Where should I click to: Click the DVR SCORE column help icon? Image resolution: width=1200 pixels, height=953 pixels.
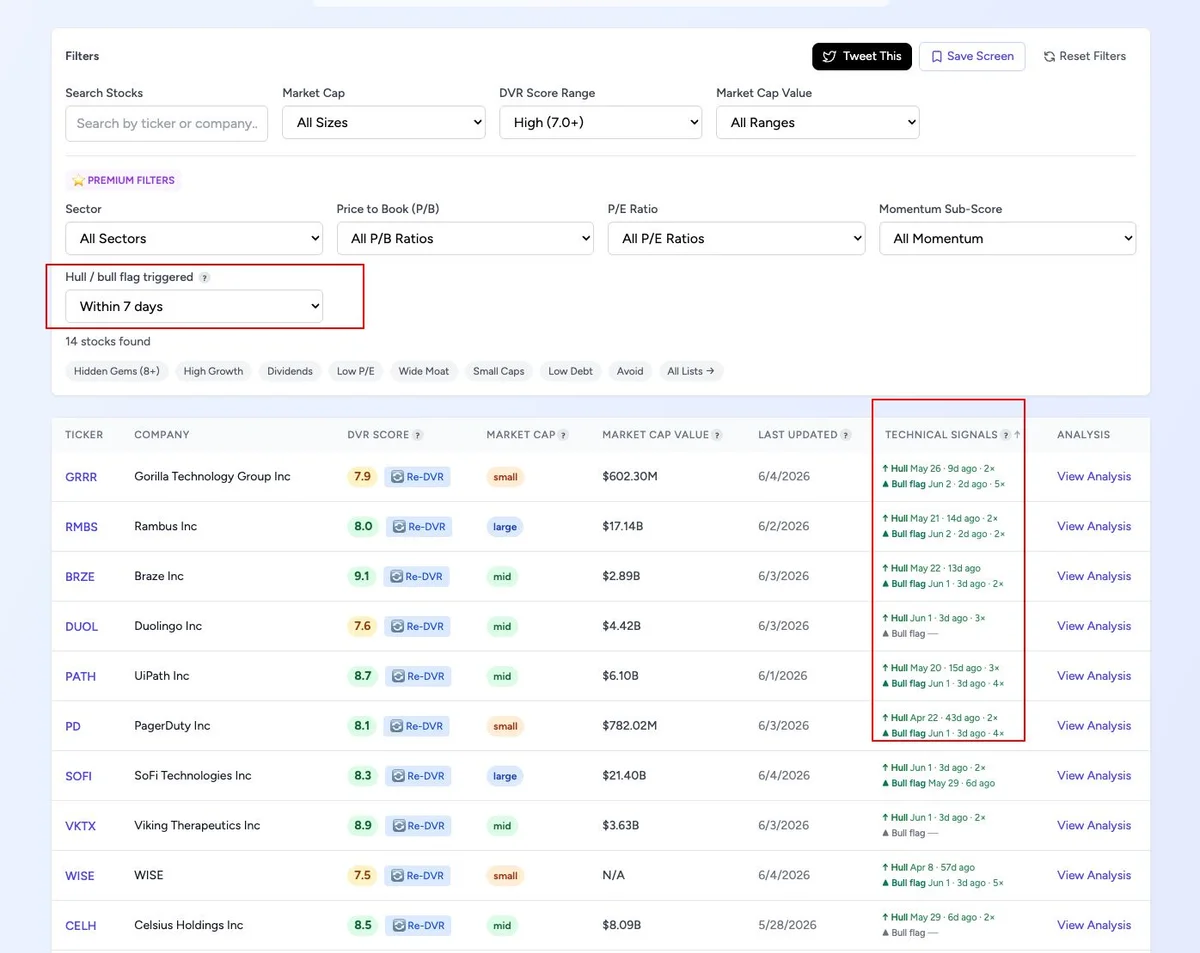click(418, 435)
